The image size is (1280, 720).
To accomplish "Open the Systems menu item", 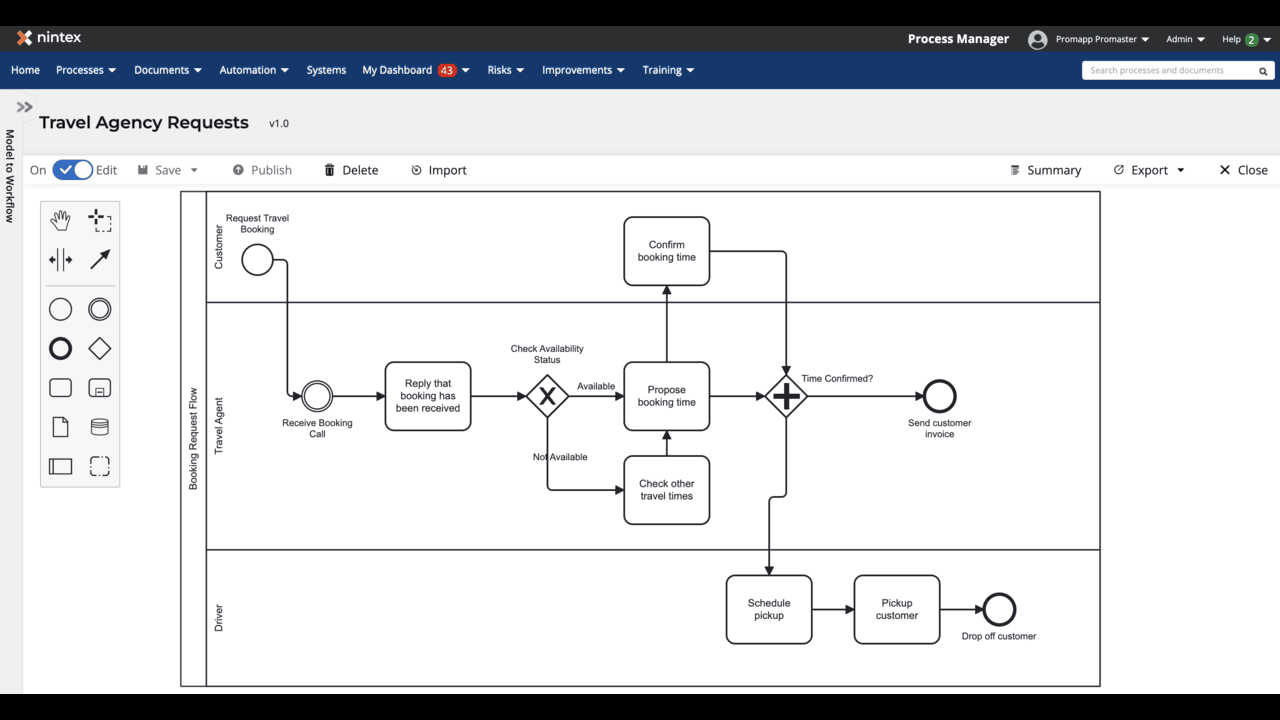I will click(x=326, y=70).
